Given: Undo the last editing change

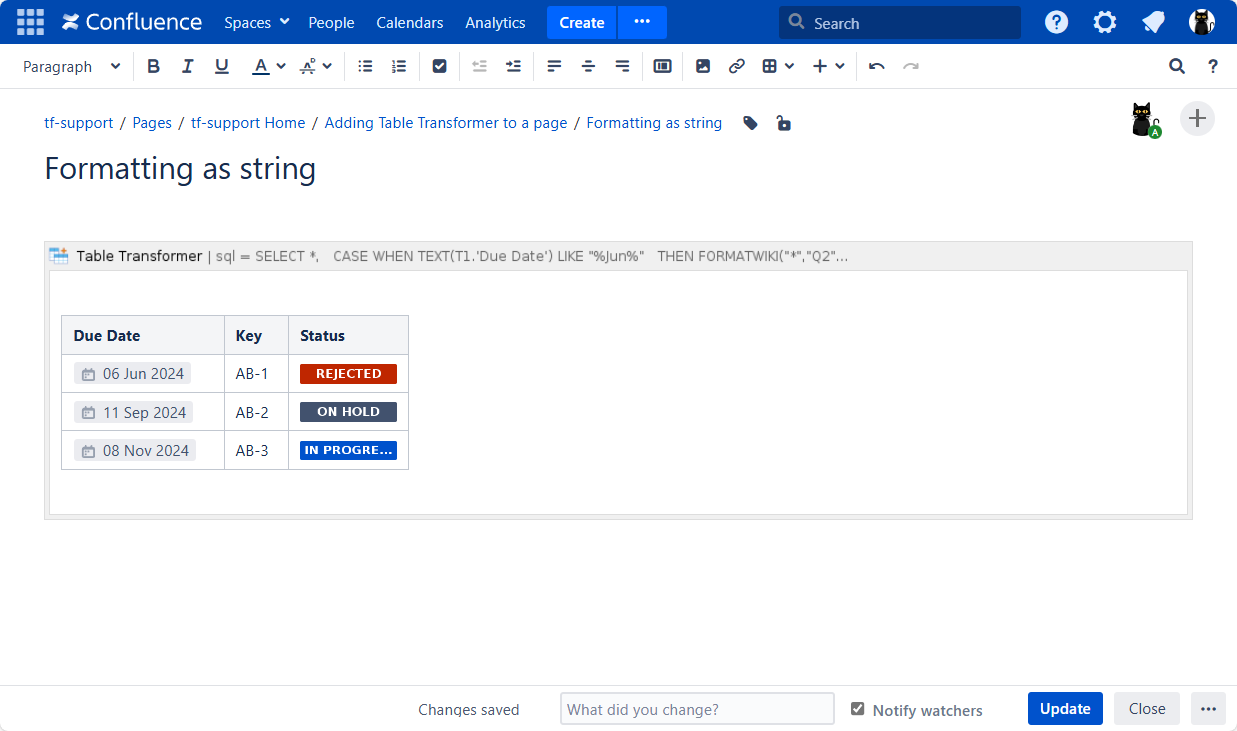Looking at the screenshot, I should pos(876,66).
